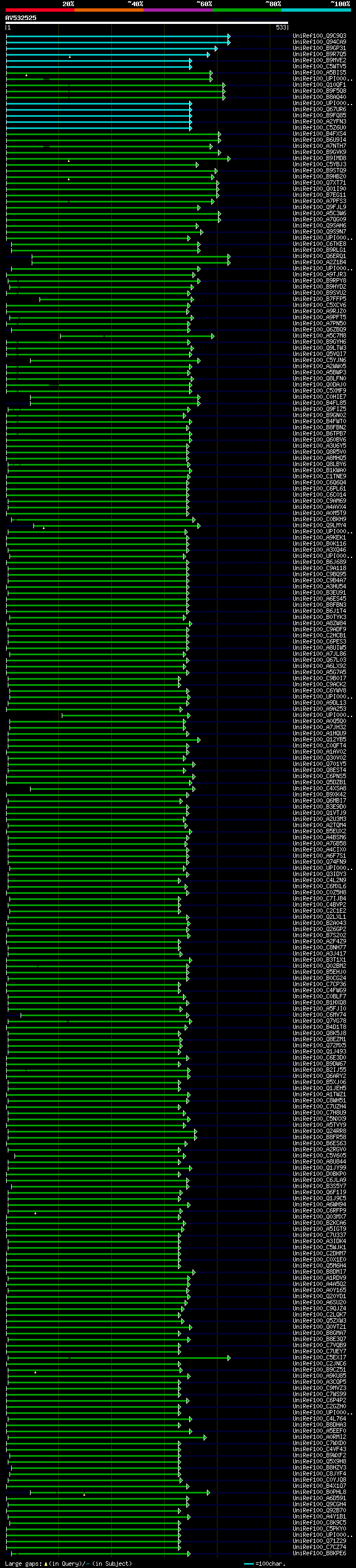Viewport: 356px width, 1568px height.
Task: Open hit UniRef100_C5WTY5
Action: pyautogui.click(x=319, y=66)
